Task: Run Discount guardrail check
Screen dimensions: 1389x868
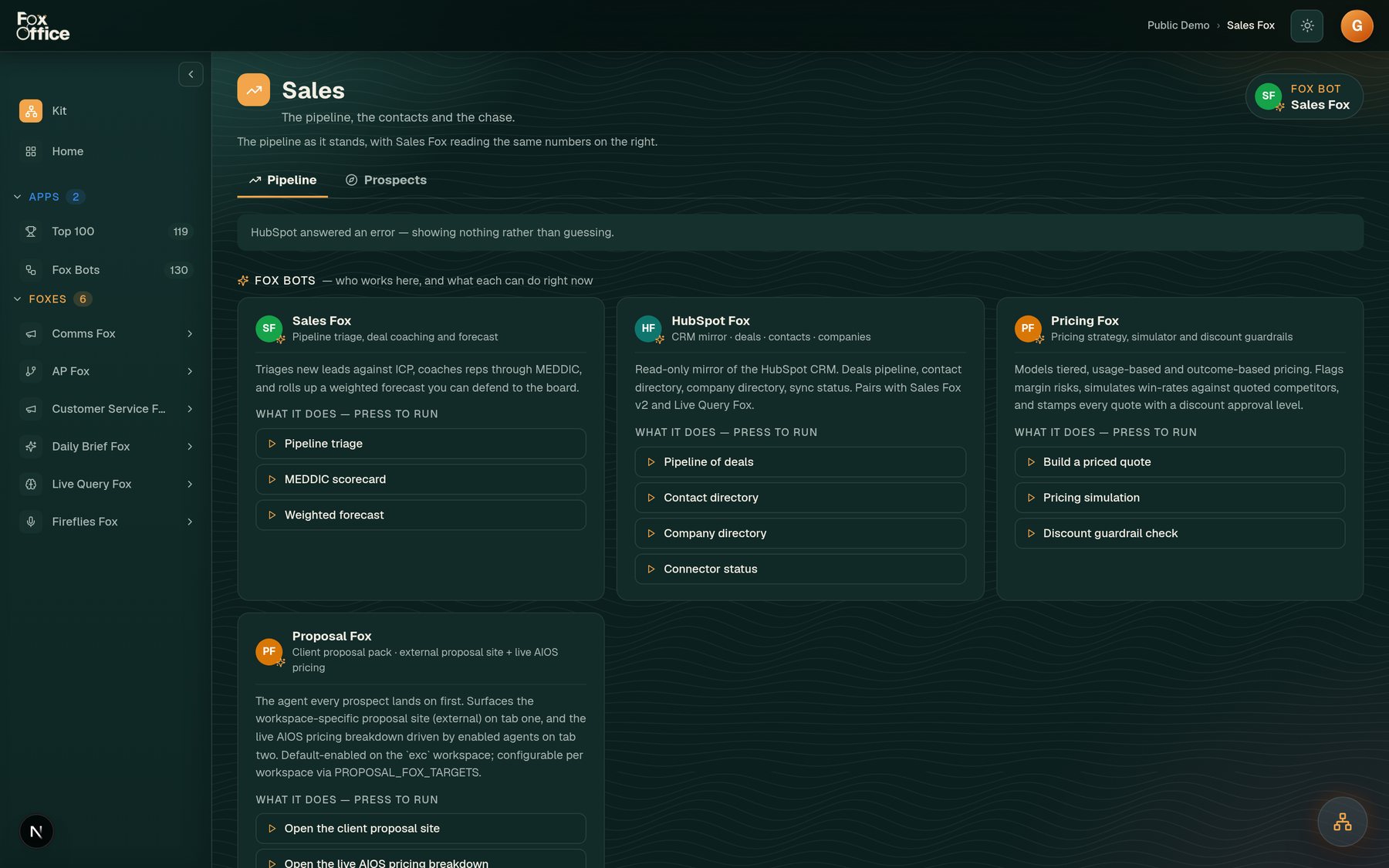Action: [1179, 533]
